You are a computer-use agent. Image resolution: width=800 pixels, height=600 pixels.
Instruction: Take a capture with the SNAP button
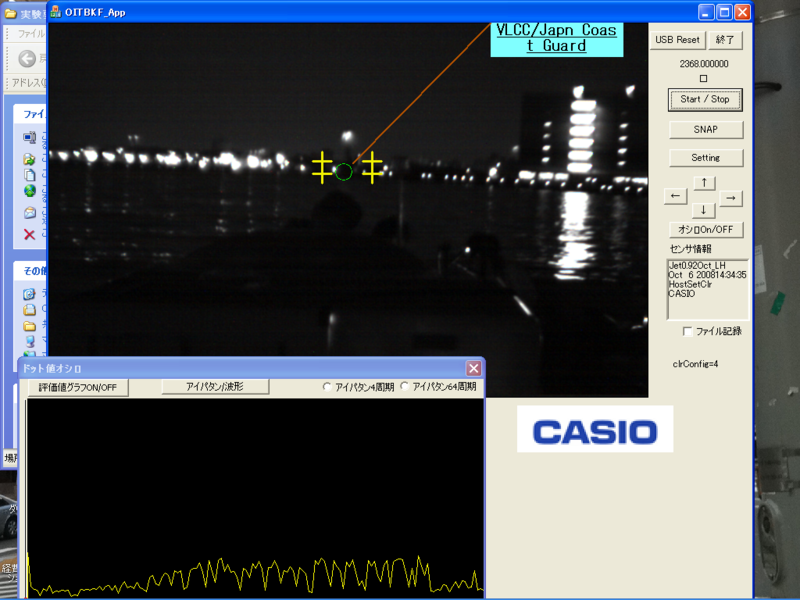[706, 130]
